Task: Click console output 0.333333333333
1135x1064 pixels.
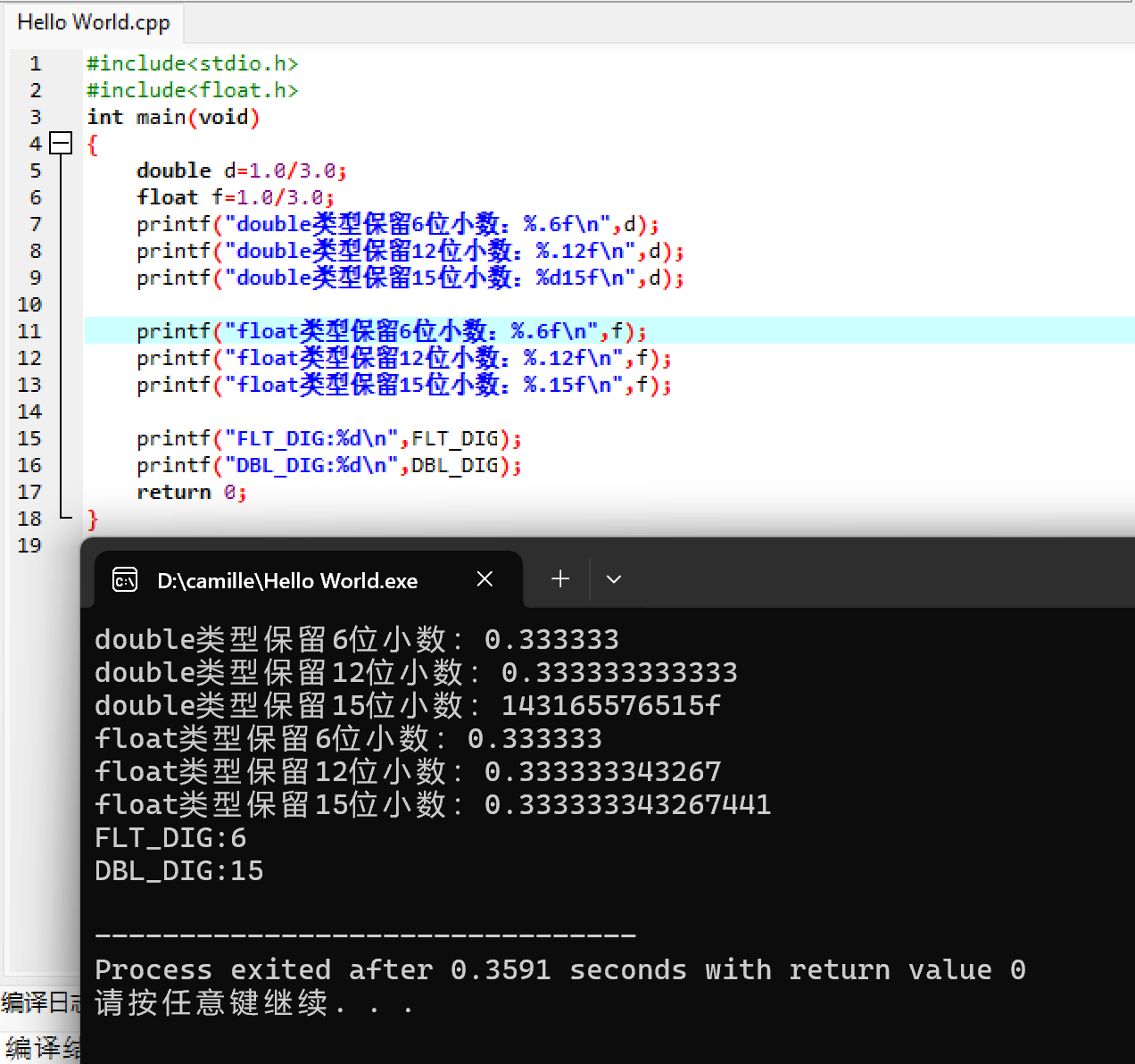Action: point(619,673)
